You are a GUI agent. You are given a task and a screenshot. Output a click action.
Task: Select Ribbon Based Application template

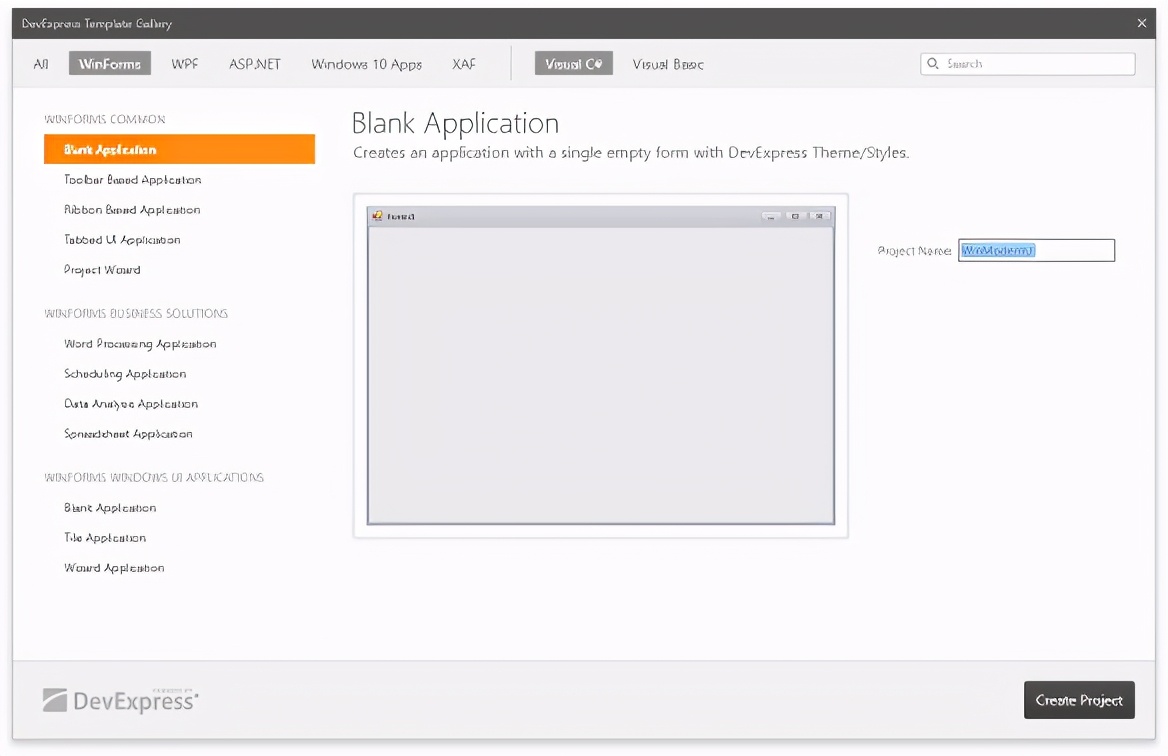coord(132,210)
